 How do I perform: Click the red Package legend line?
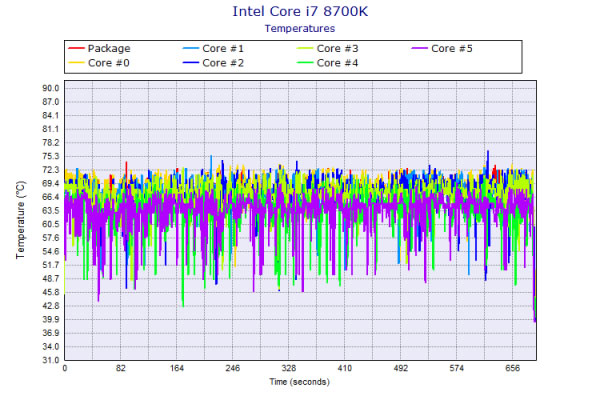point(76,48)
